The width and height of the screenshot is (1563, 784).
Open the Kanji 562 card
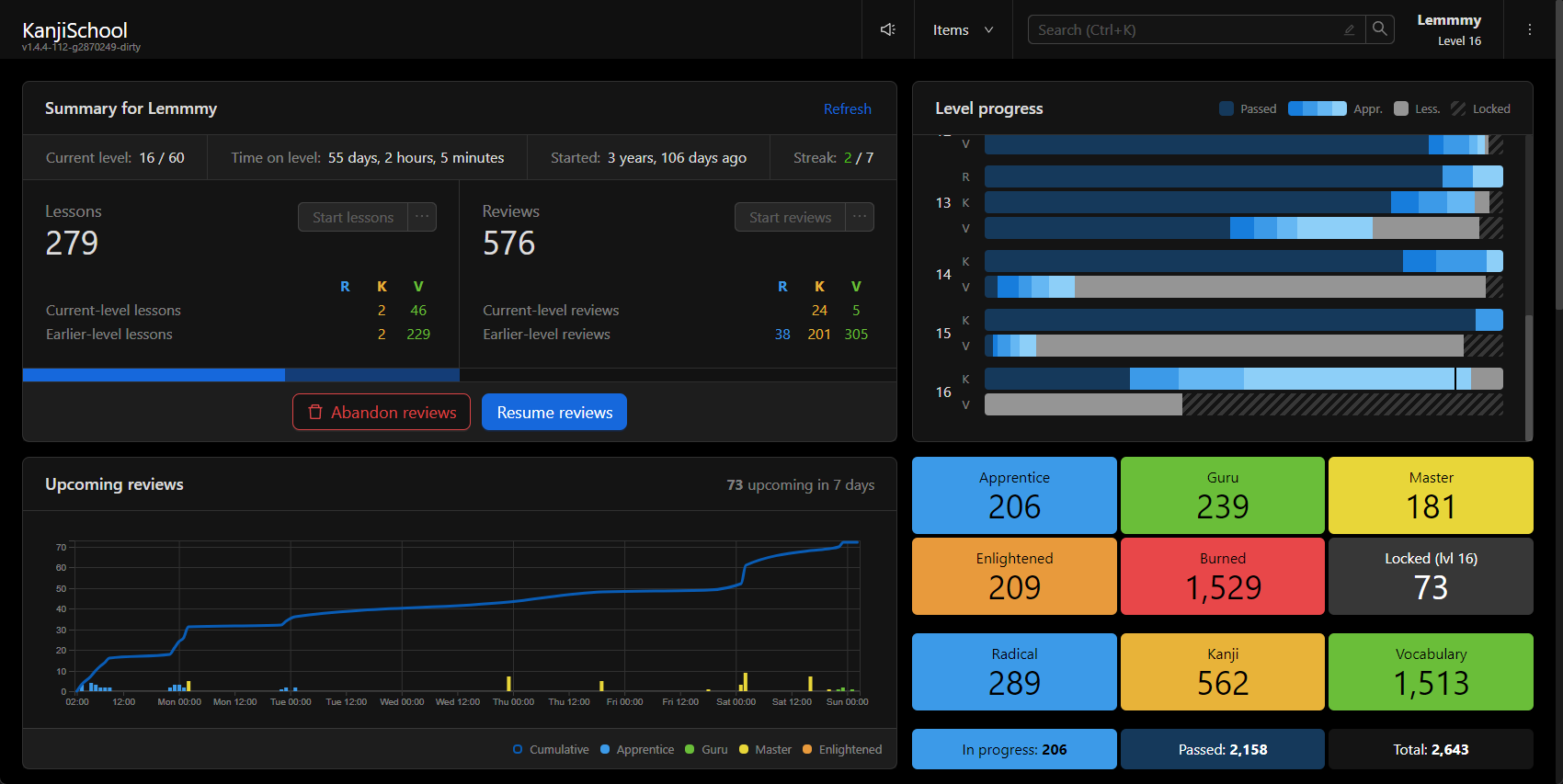point(1223,672)
